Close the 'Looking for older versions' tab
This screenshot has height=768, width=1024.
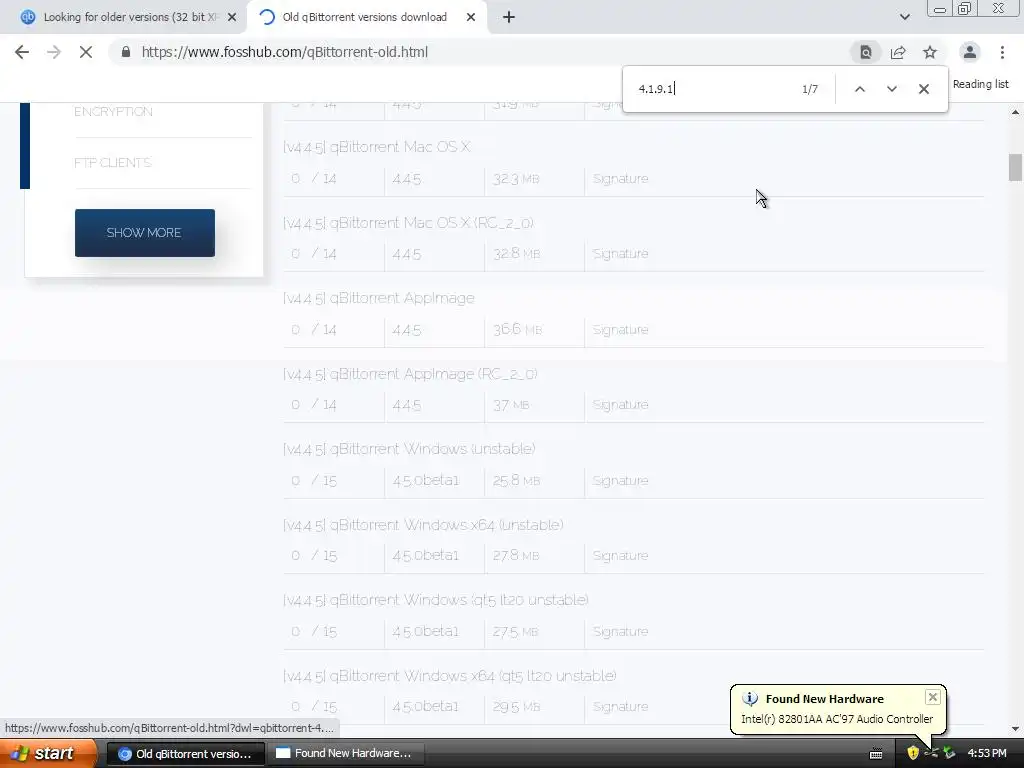232,17
